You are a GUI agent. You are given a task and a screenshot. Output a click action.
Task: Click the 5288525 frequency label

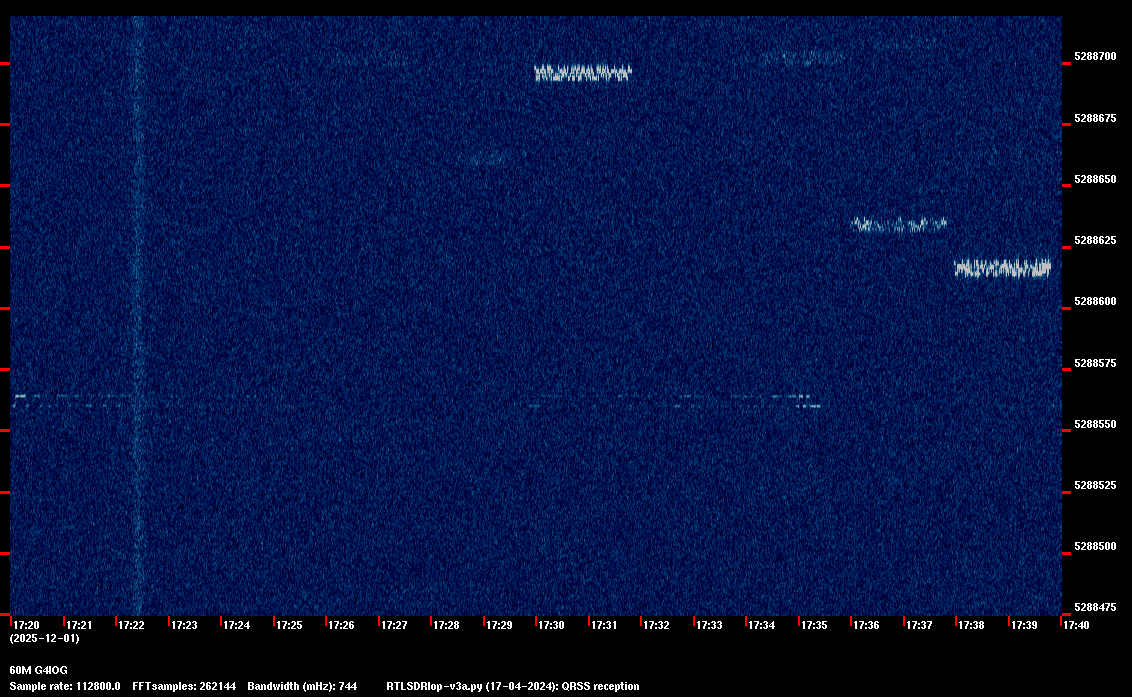pos(1094,485)
